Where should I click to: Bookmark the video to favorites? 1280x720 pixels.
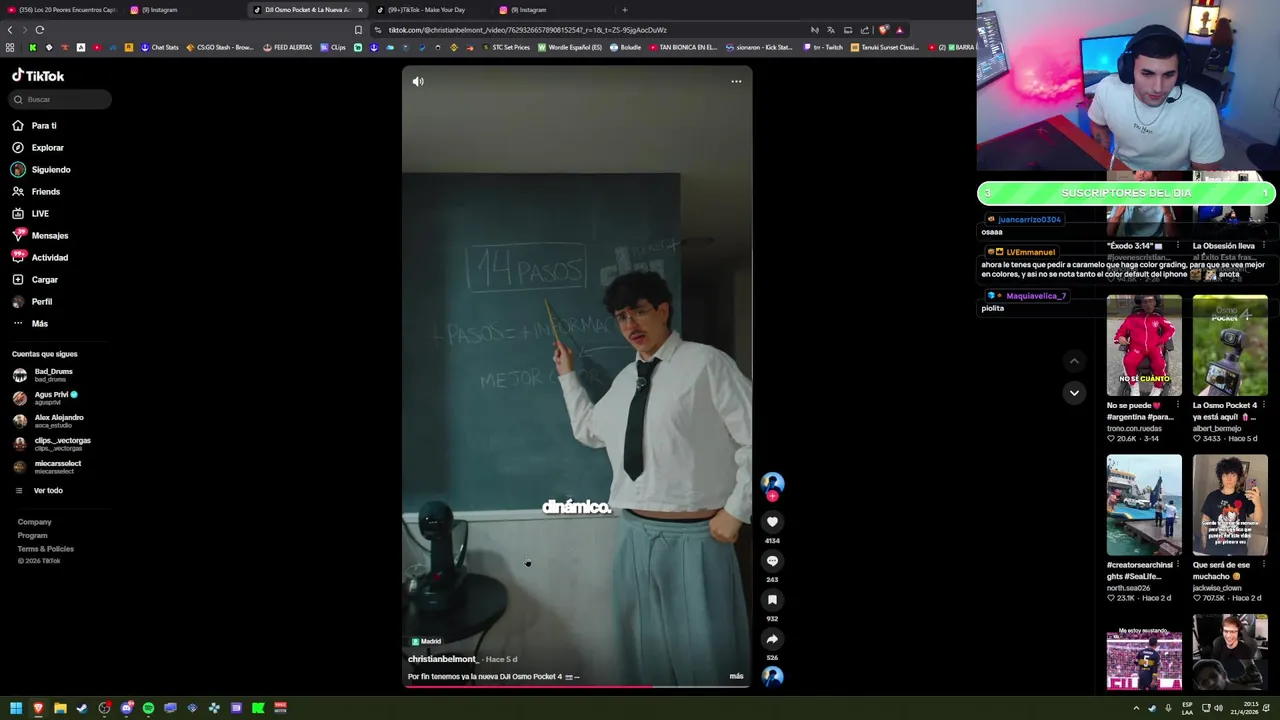772,600
